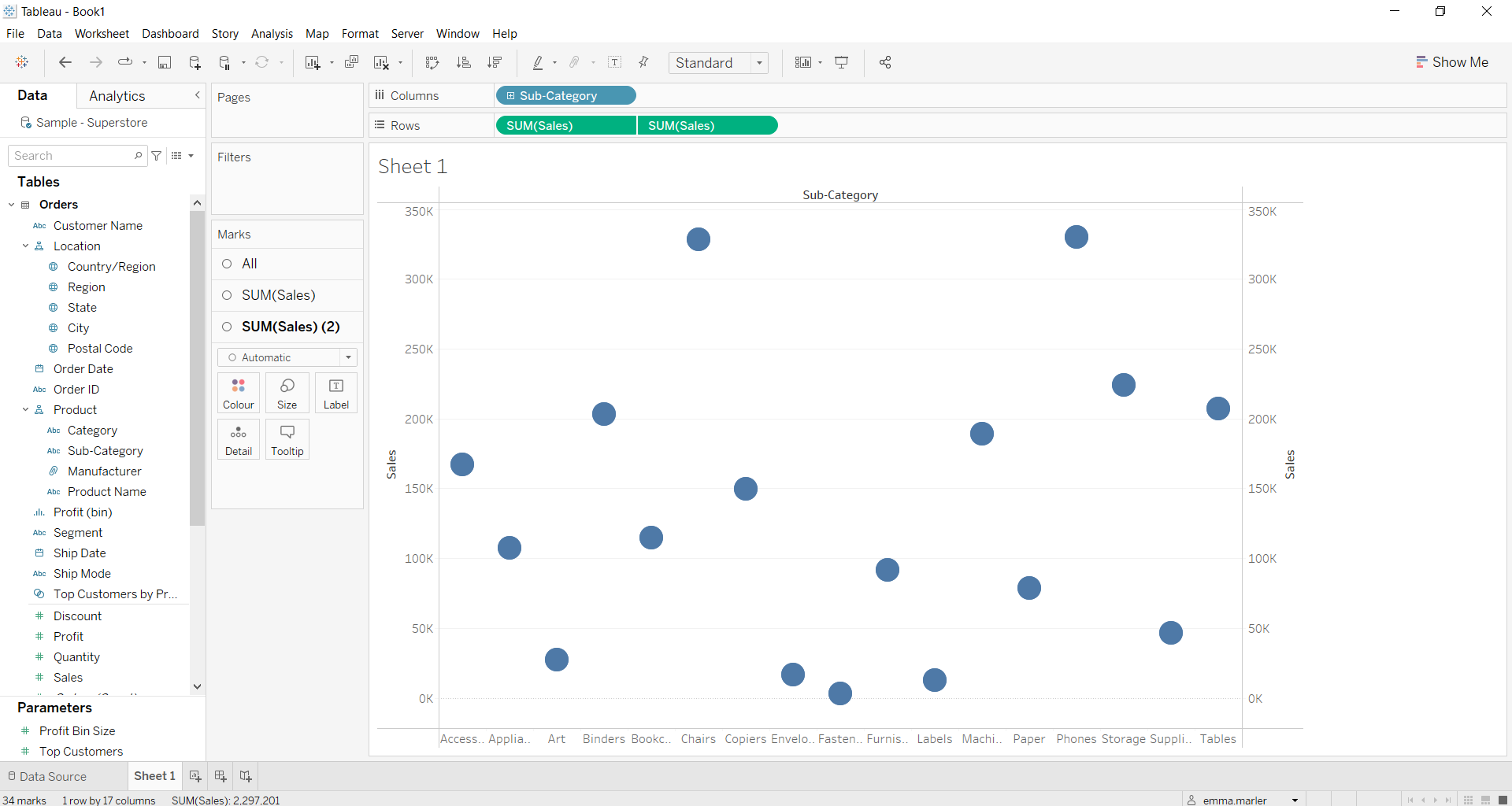1512x806 pixels.
Task: Click the Show Me button
Action: (1453, 61)
